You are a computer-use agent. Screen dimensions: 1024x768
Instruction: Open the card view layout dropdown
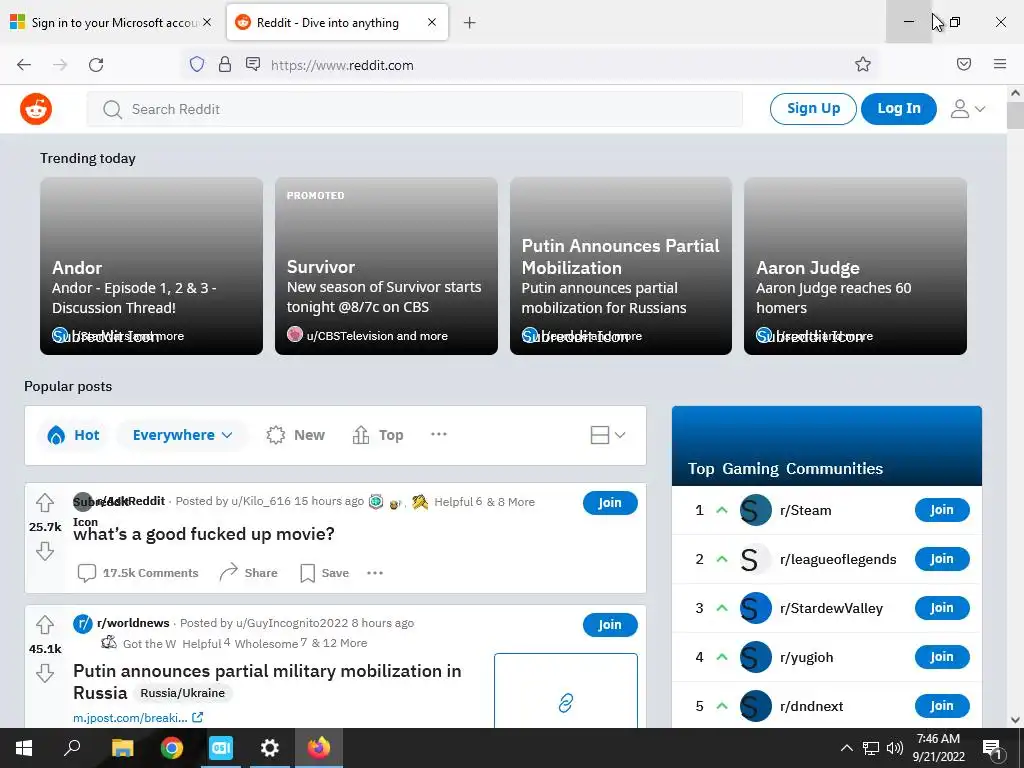(608, 435)
